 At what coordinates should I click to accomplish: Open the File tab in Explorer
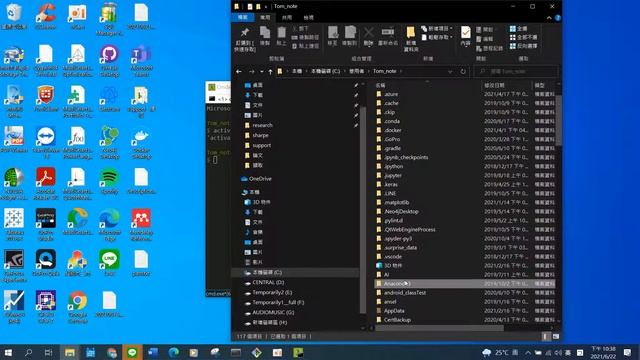click(242, 18)
